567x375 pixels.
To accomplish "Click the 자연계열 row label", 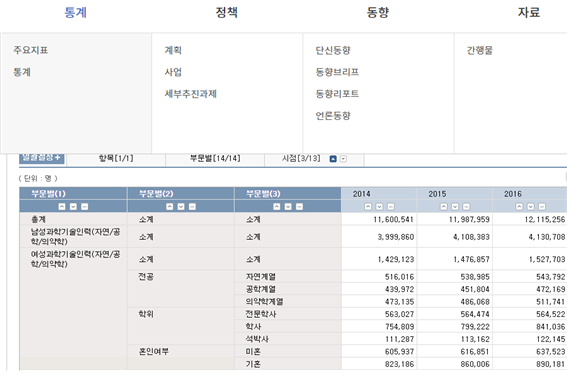I will (x=261, y=277).
